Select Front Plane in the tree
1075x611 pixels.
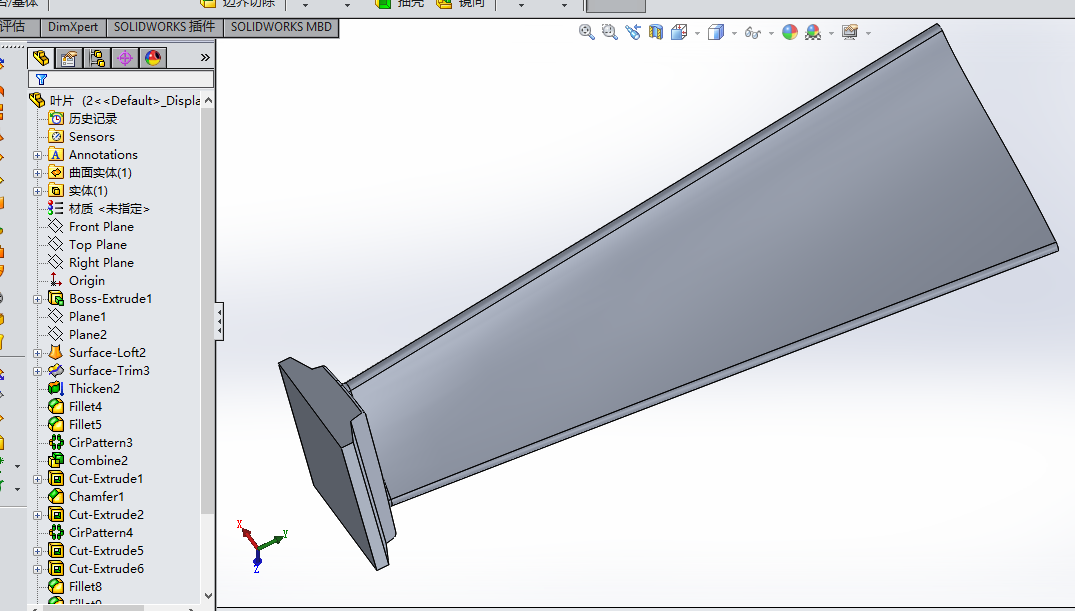pos(101,226)
